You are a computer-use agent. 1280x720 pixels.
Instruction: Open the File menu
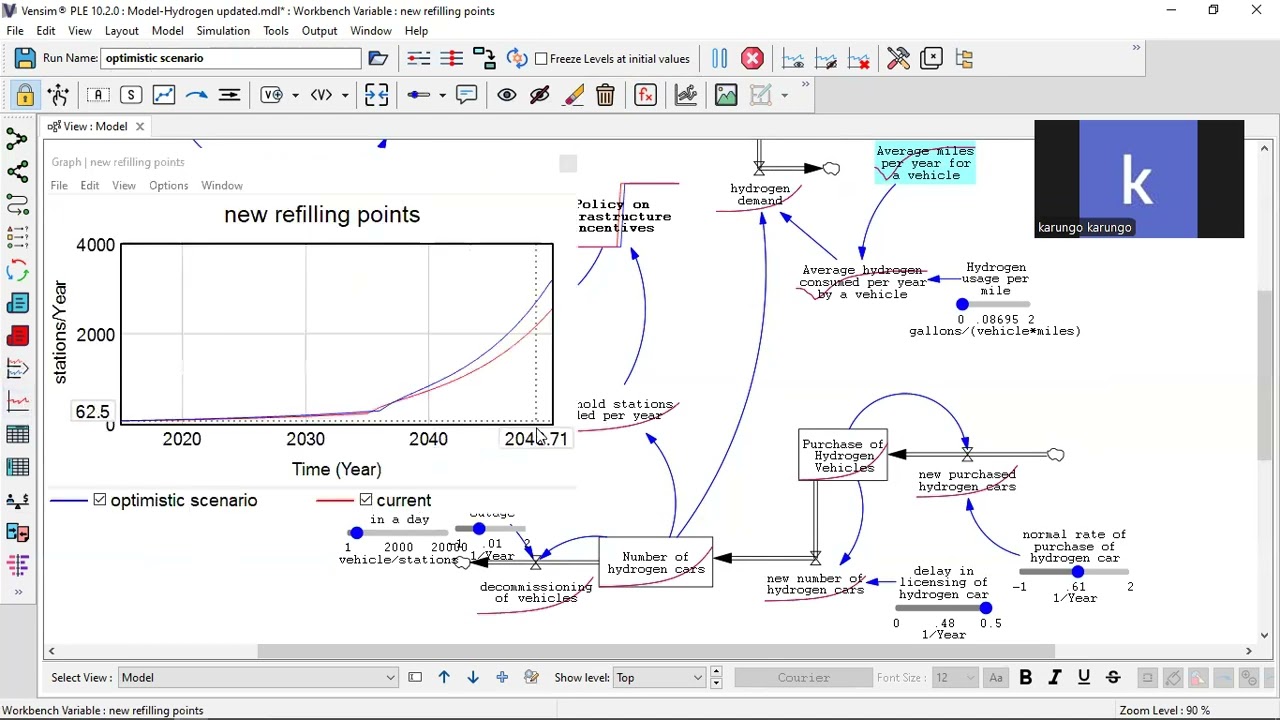pos(15,31)
